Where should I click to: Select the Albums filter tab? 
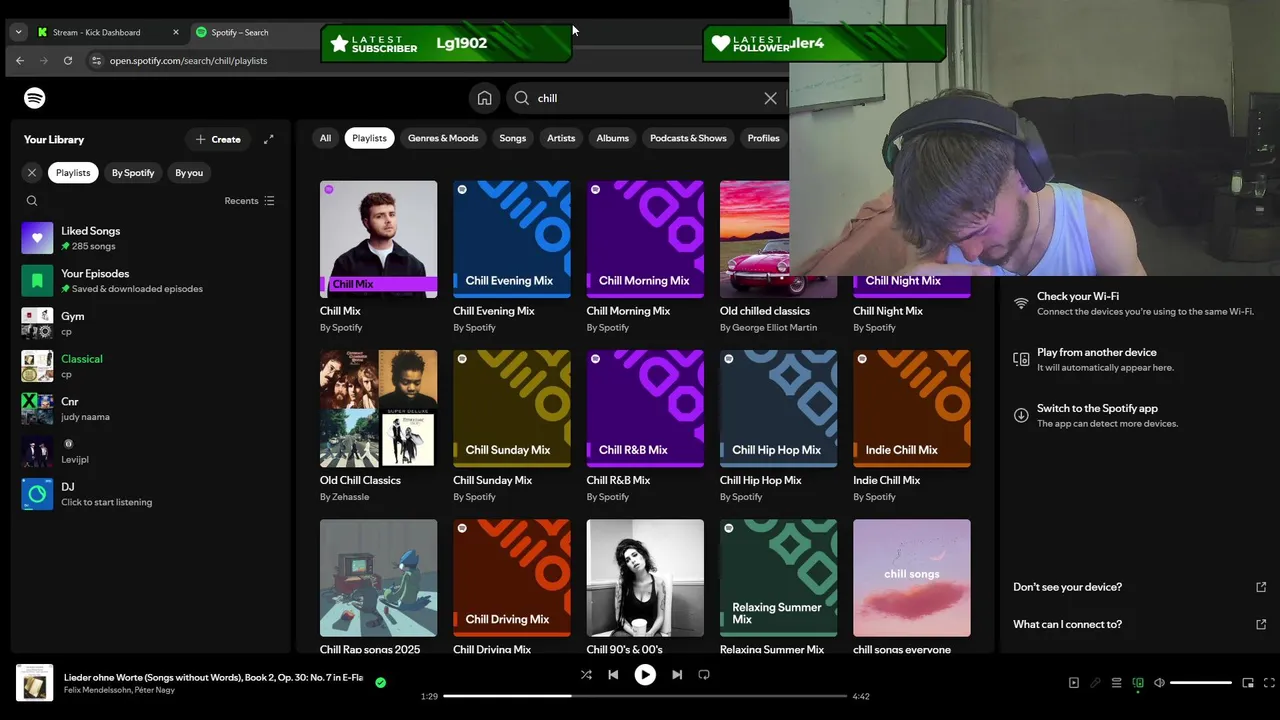pyautogui.click(x=612, y=138)
